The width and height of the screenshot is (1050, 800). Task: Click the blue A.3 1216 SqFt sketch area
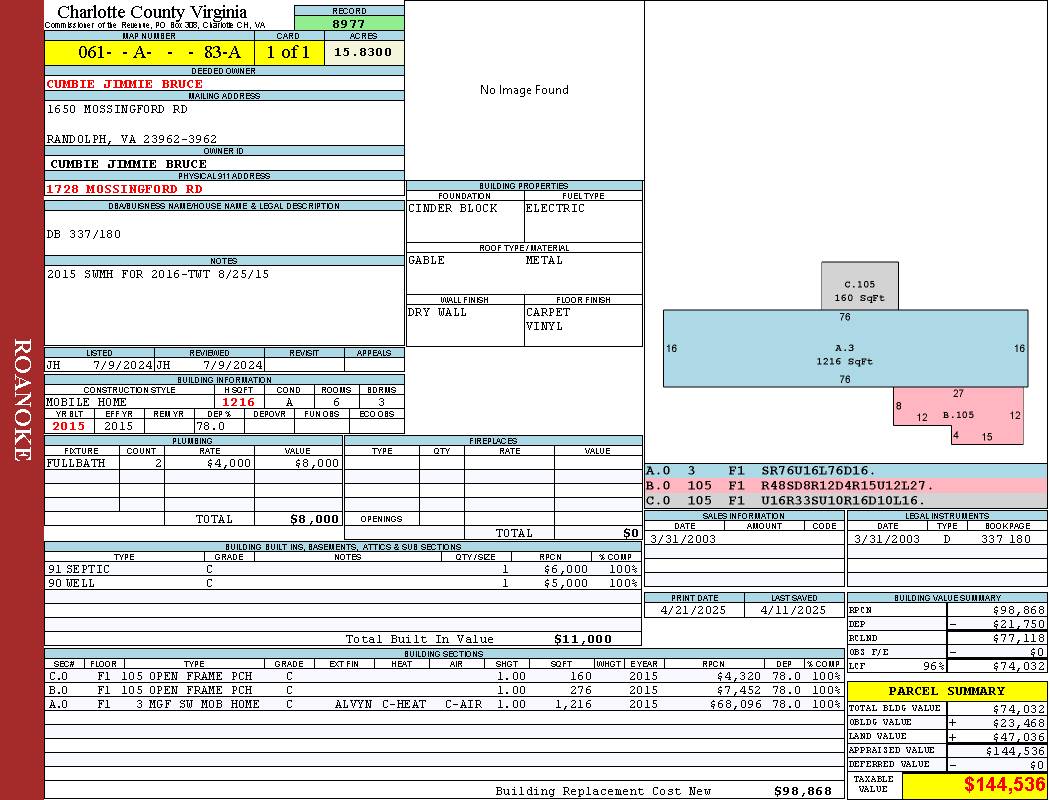[x=845, y=348]
